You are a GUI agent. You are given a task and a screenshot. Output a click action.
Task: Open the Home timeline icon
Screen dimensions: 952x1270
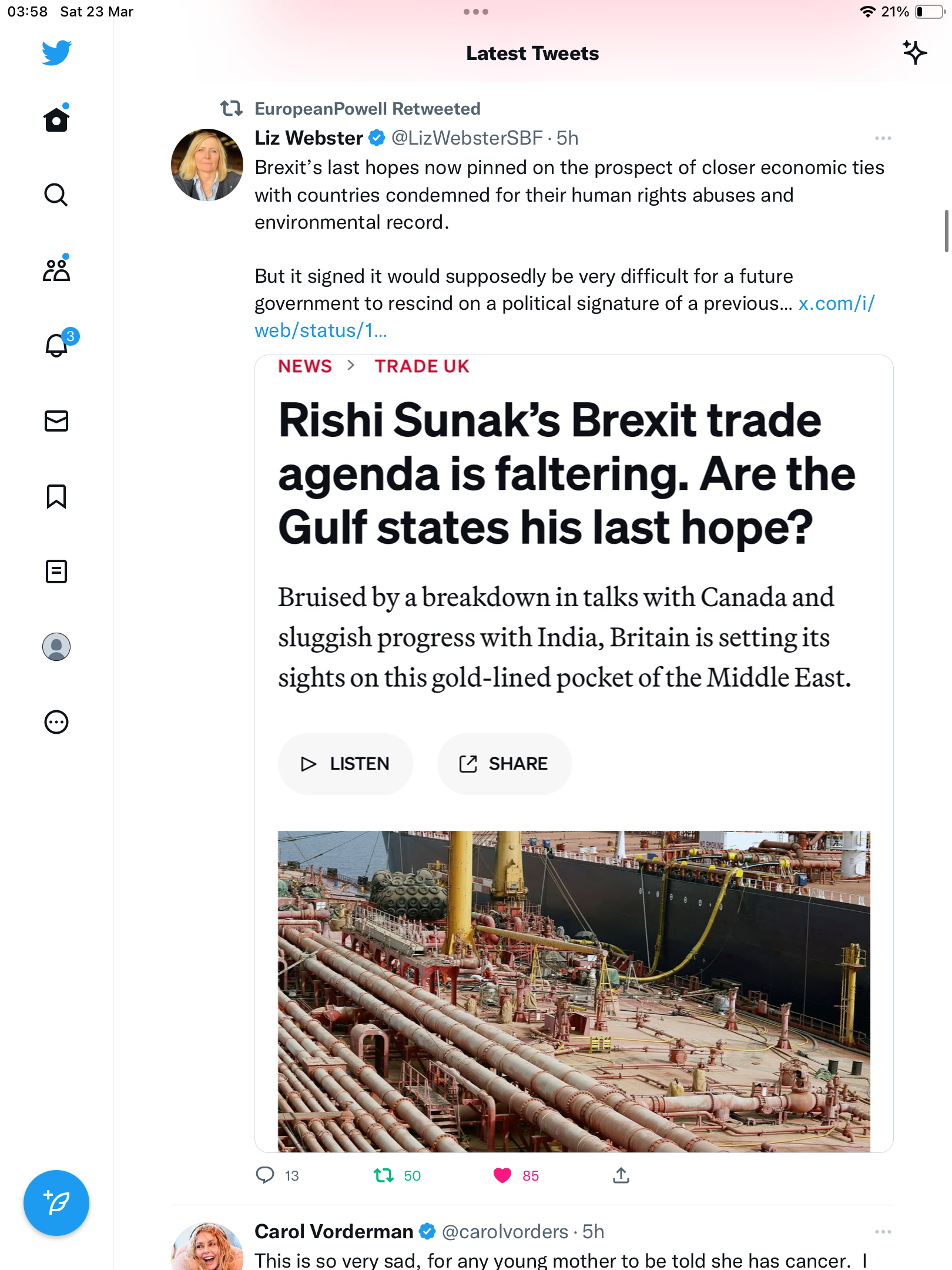pyautogui.click(x=56, y=119)
